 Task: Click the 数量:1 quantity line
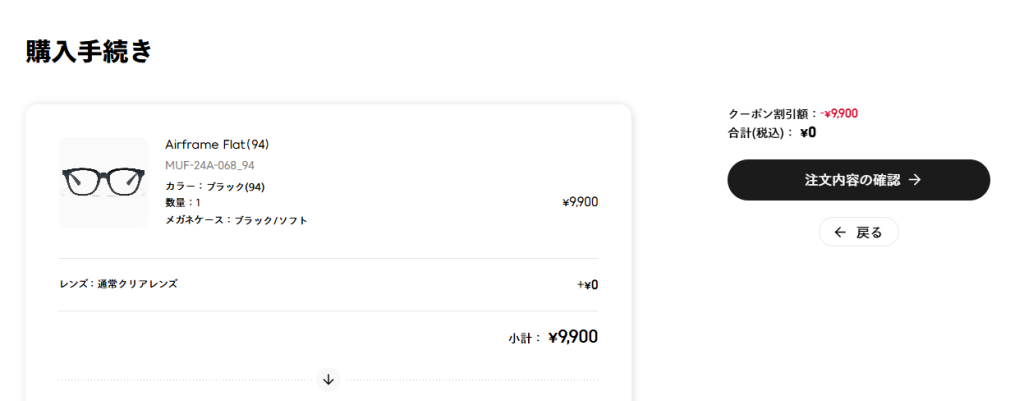tap(183, 203)
